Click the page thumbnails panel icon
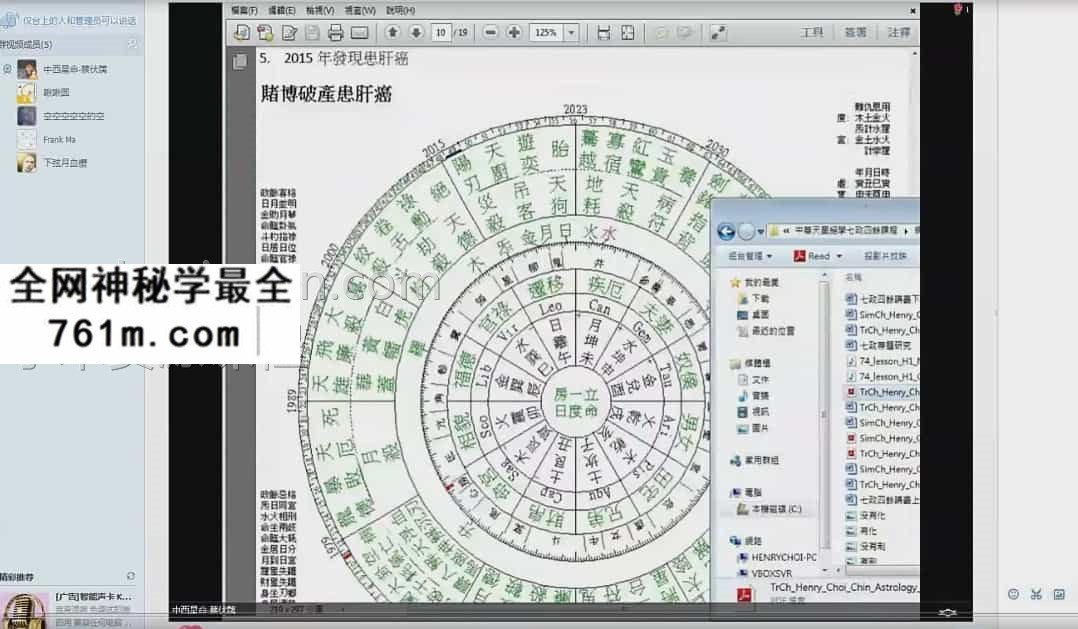The height and width of the screenshot is (629, 1078). (239, 61)
